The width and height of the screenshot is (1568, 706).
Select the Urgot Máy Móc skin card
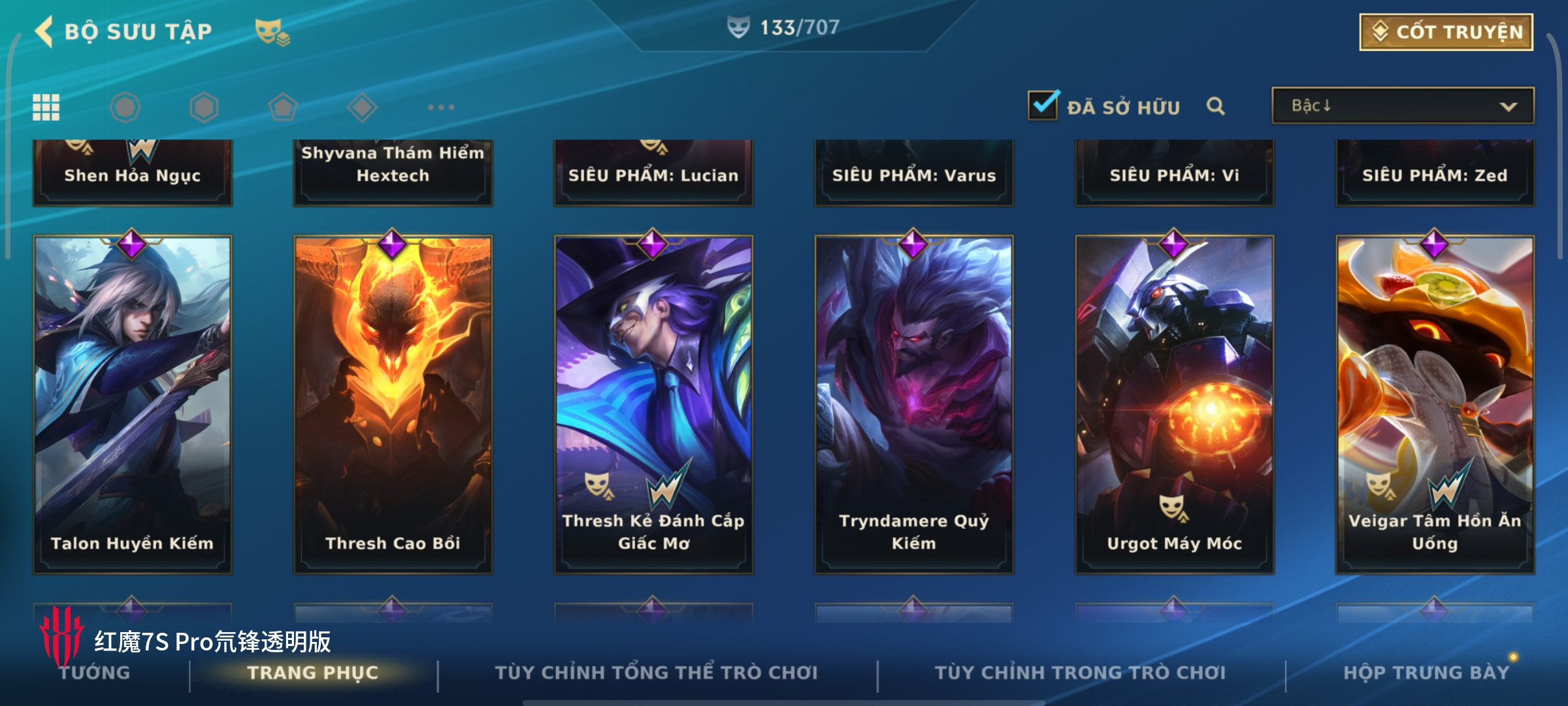point(1175,405)
